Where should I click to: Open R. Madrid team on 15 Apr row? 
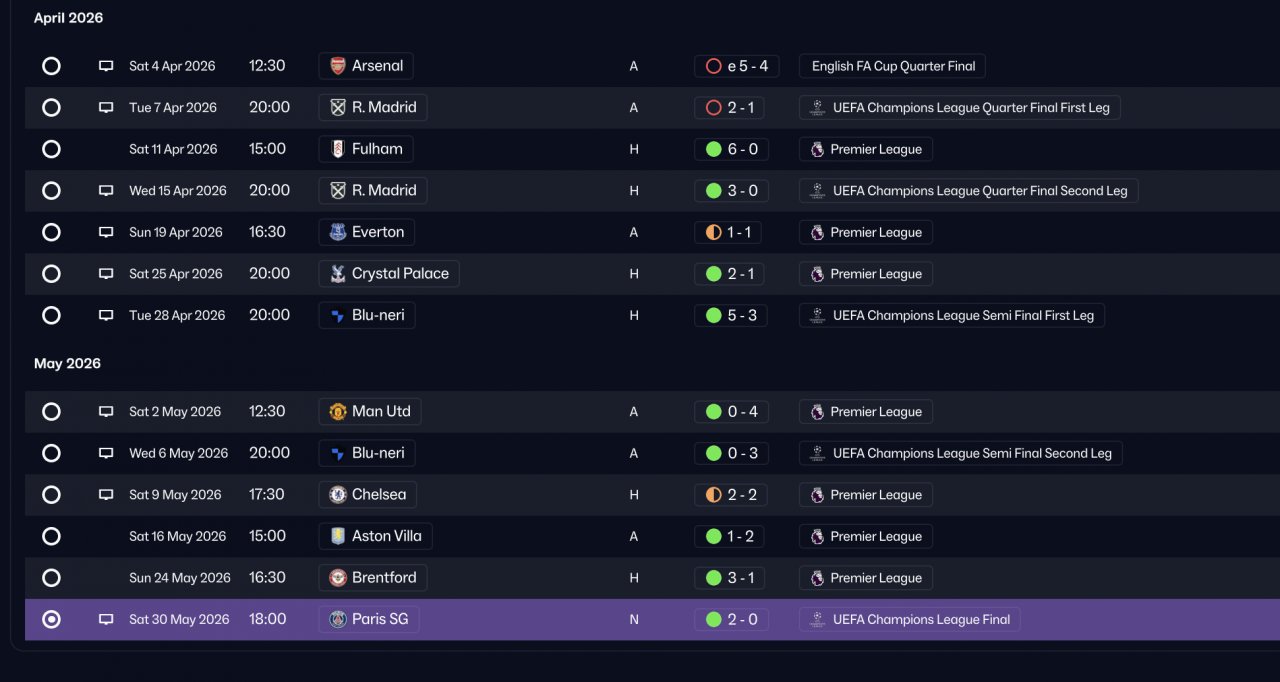(x=373, y=190)
